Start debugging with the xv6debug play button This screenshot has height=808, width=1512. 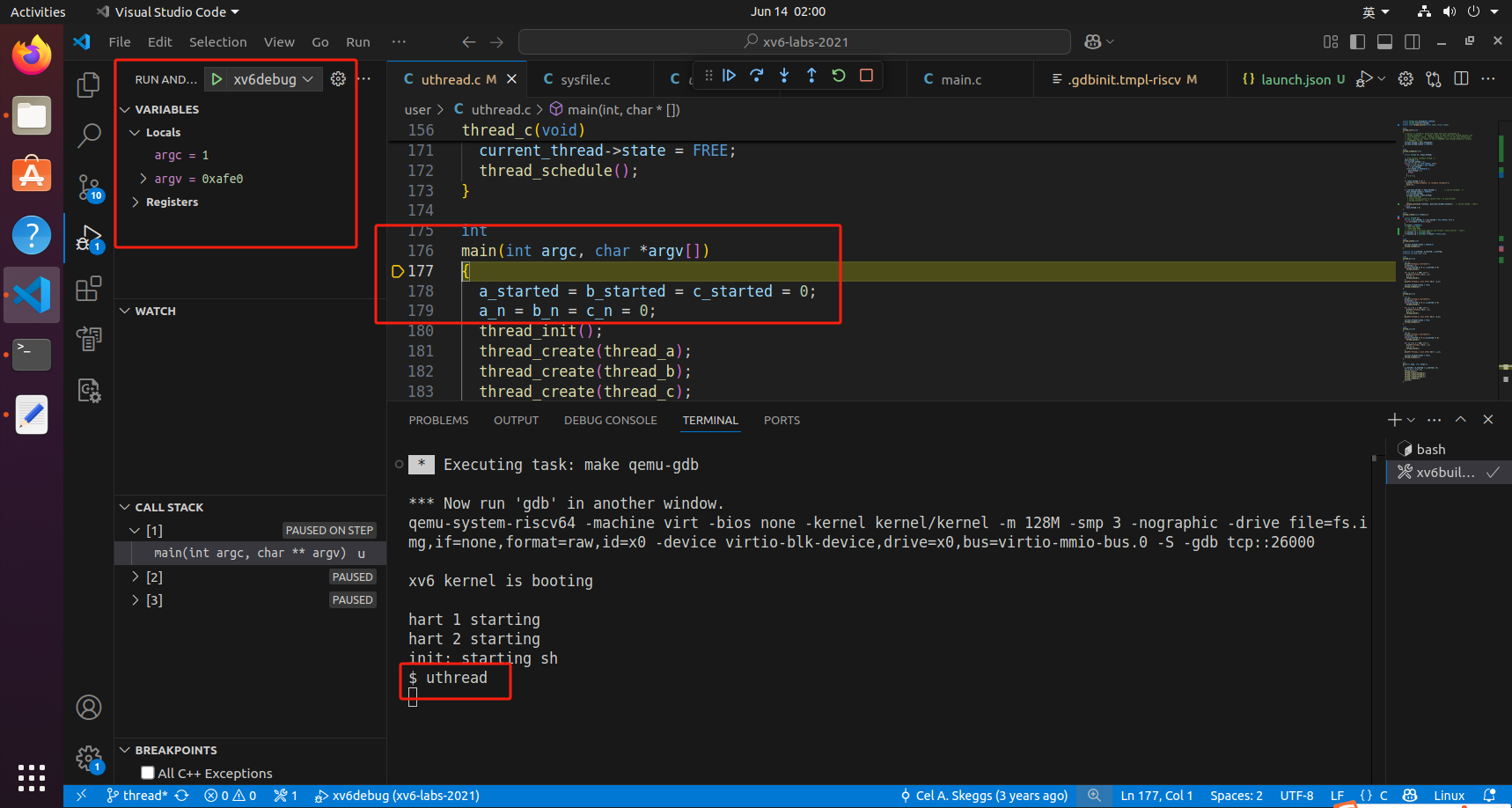coord(217,78)
